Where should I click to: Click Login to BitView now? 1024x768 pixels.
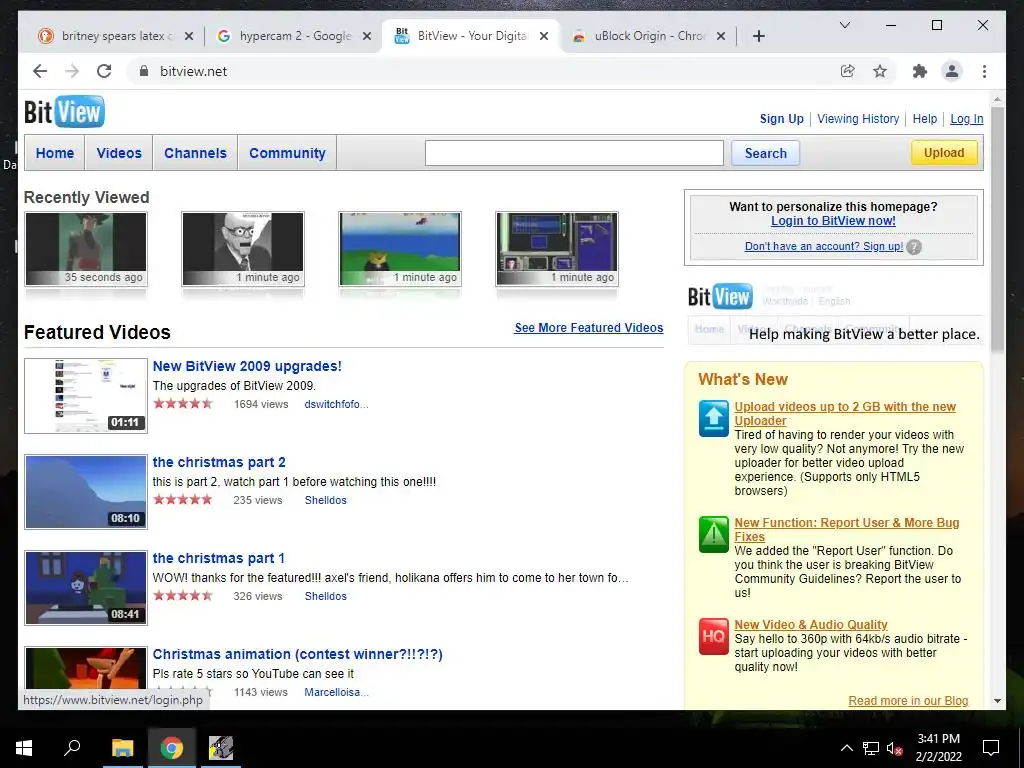[833, 221]
